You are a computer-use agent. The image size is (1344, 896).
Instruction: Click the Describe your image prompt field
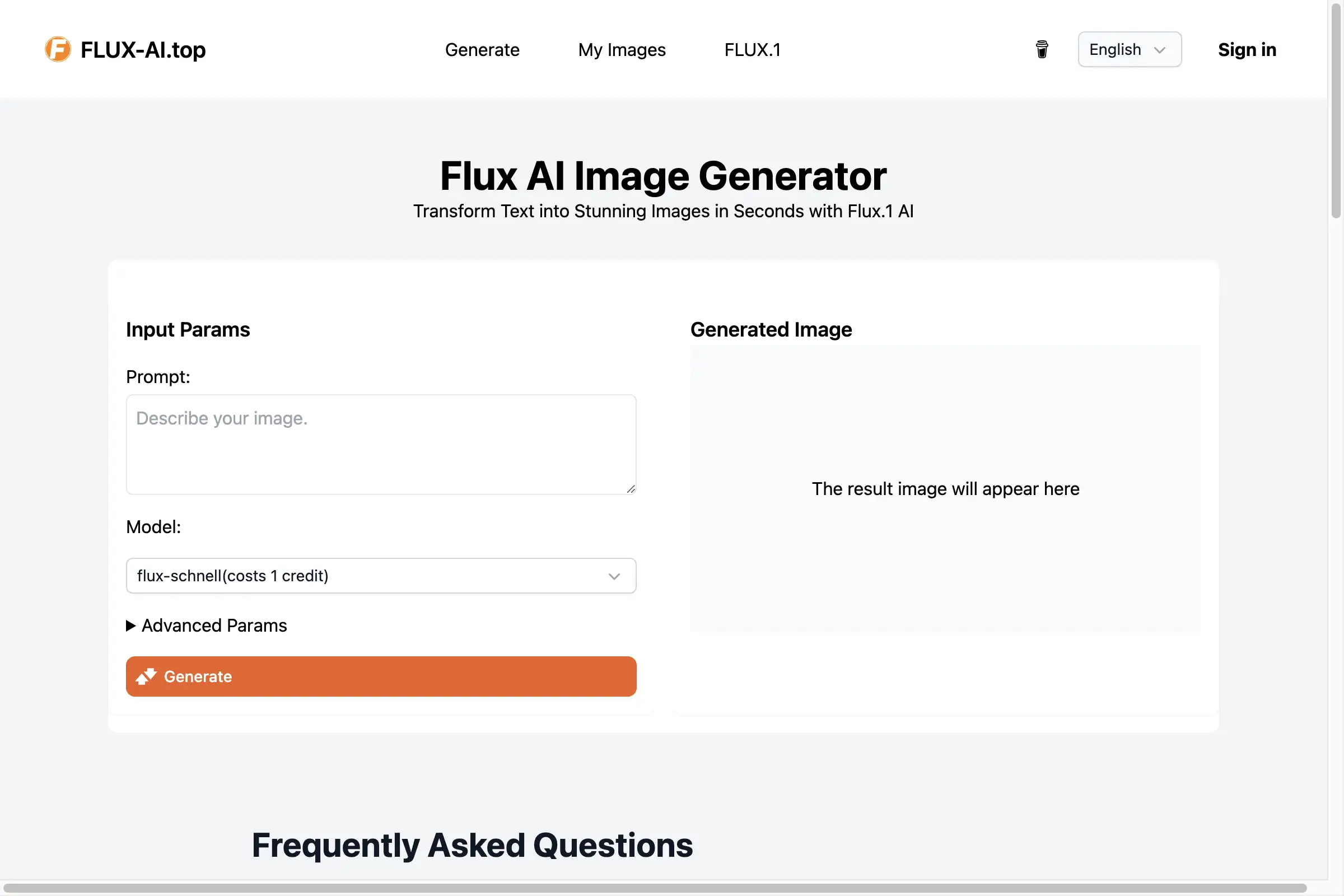pos(381,445)
